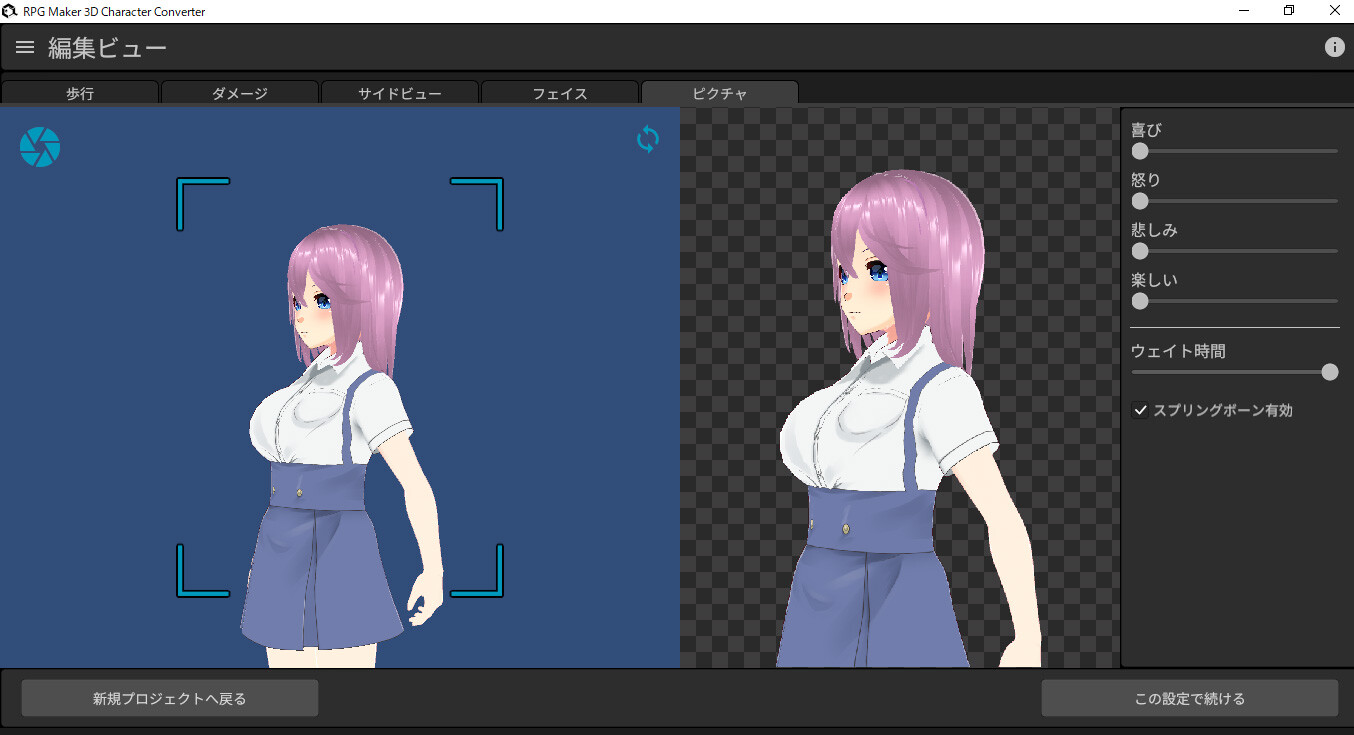Open the hamburger menu
Viewport: 1354px width, 735px height.
click(x=24, y=46)
